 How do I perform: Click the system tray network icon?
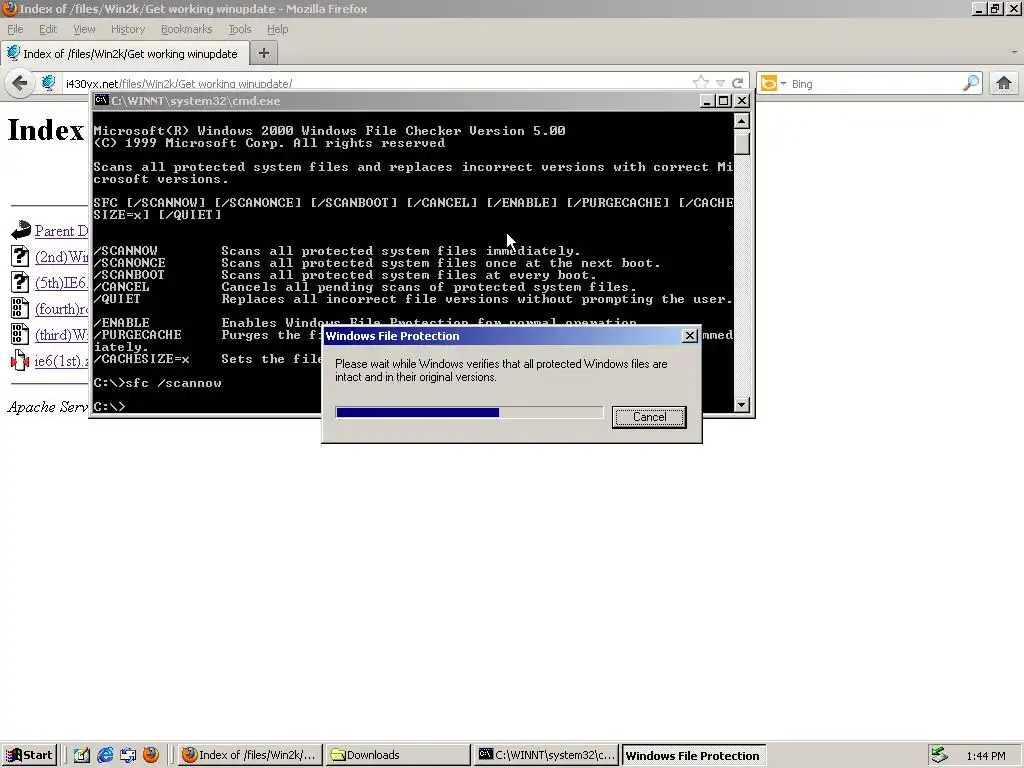939,755
